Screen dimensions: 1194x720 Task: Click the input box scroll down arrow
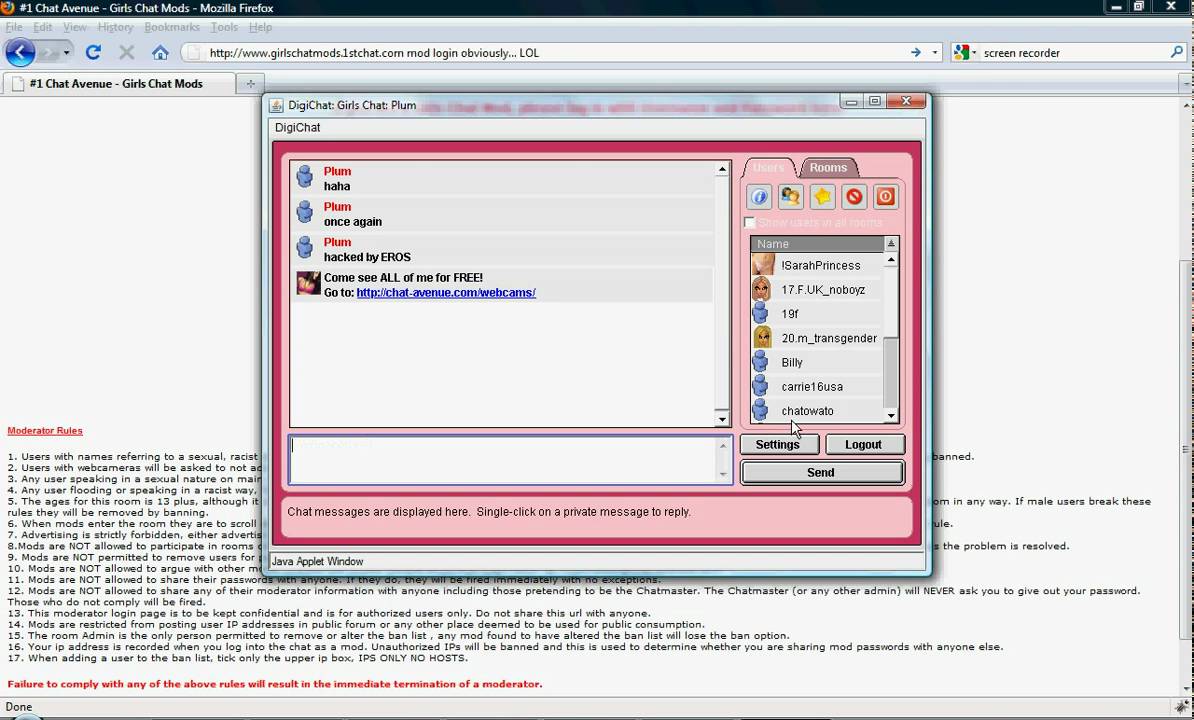click(x=723, y=474)
